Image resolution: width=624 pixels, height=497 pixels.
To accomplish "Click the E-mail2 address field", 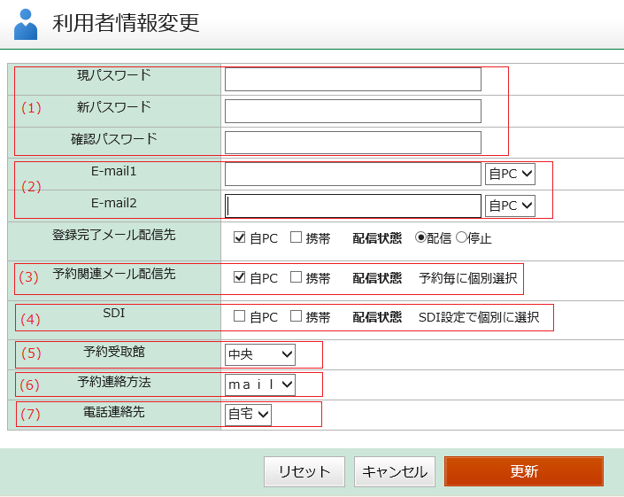I will click(x=353, y=206).
